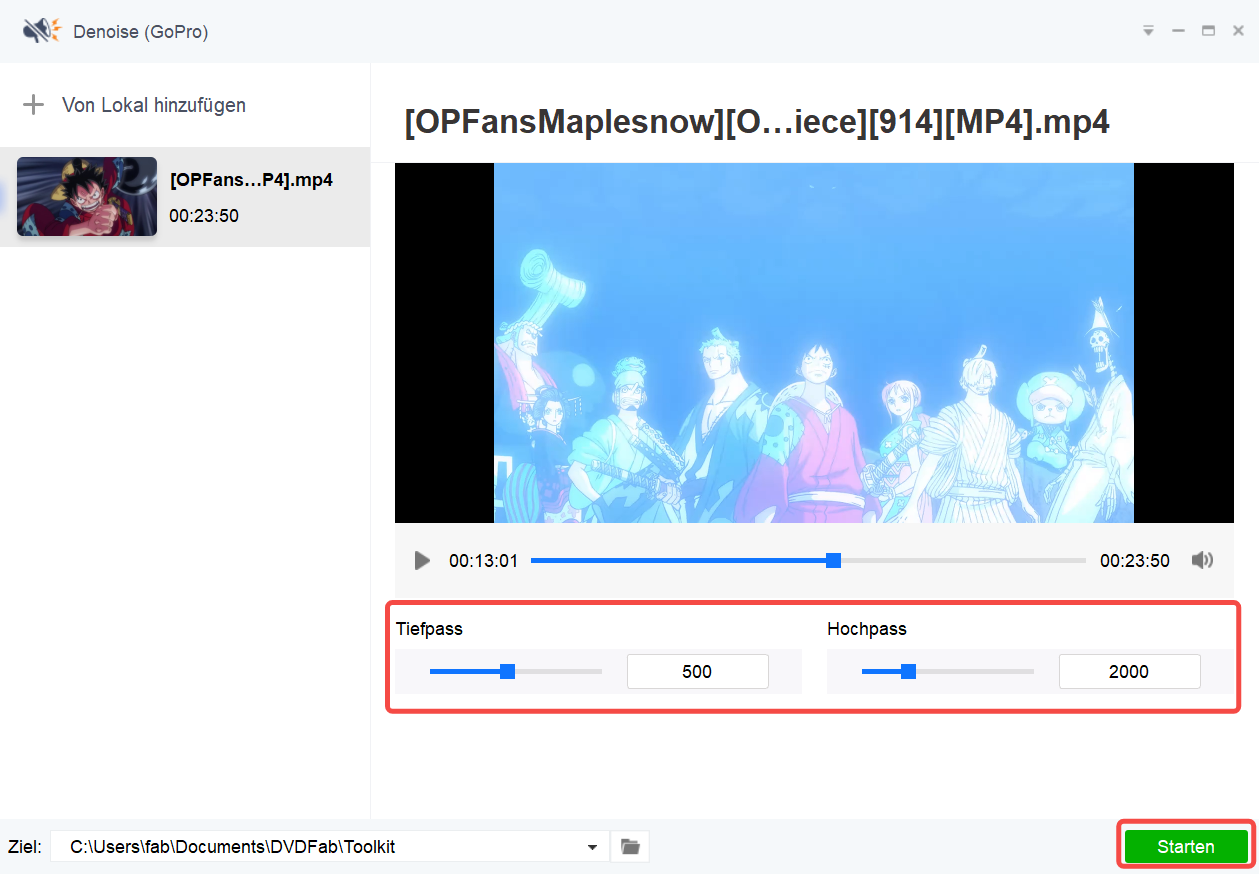Minimize the Denoise window

[x=1178, y=31]
